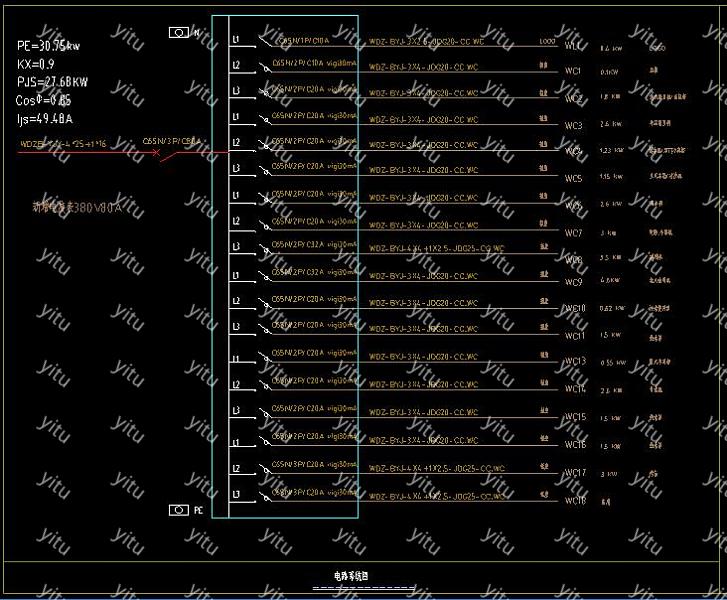The height and width of the screenshot is (600, 727).
Task: Select the breaker switch symbol on the WC17 row
Action: click(x=263, y=471)
